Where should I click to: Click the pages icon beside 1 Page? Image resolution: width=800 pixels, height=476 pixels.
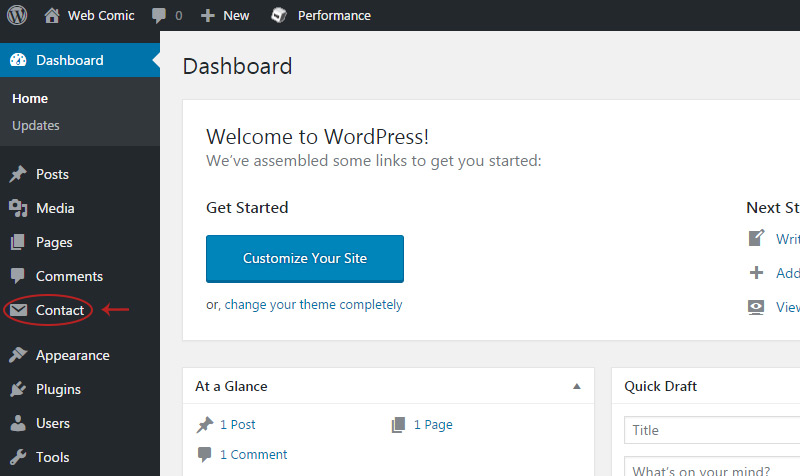[398, 424]
